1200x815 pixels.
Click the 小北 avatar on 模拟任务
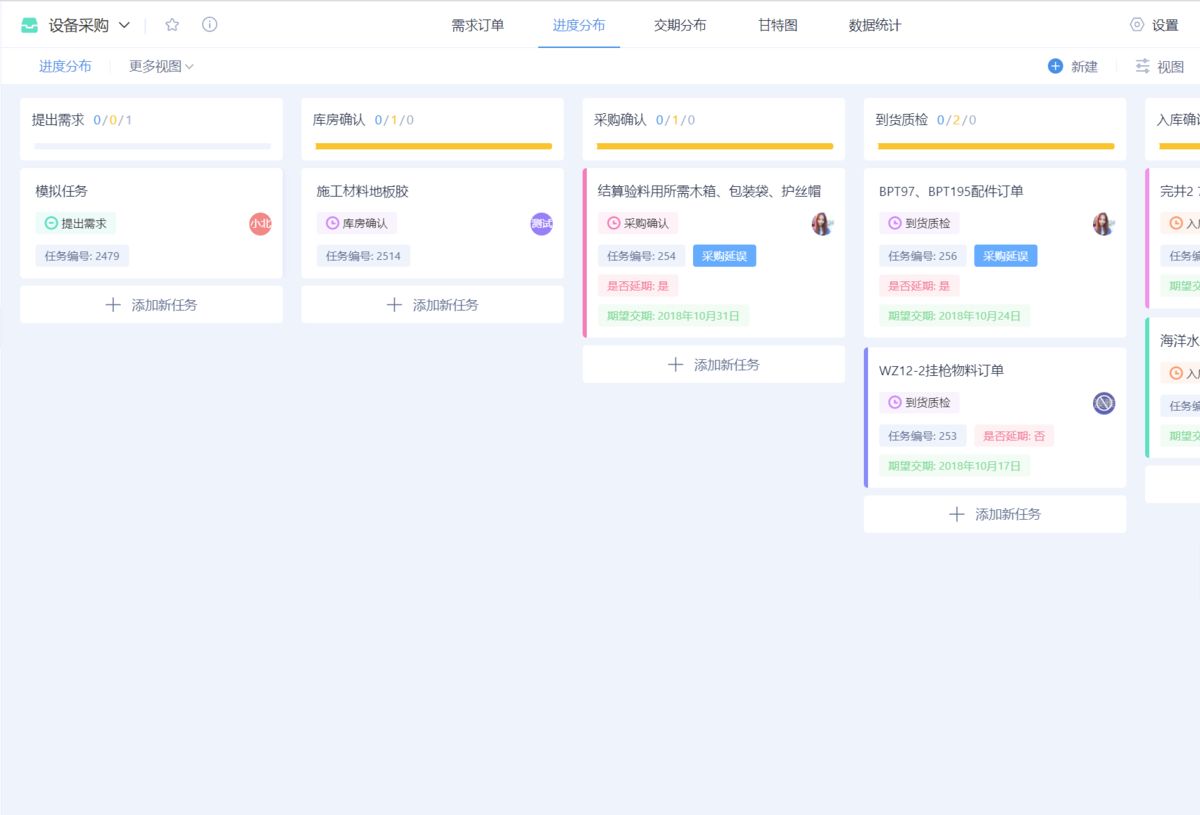pos(260,224)
